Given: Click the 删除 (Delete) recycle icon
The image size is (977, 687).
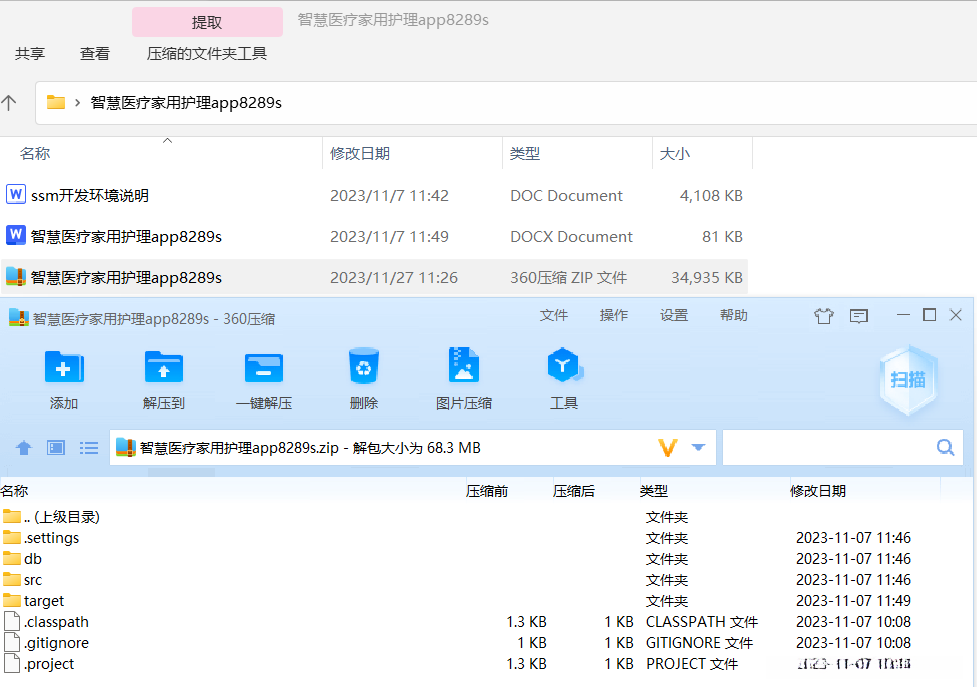Looking at the screenshot, I should pyautogui.click(x=364, y=366).
